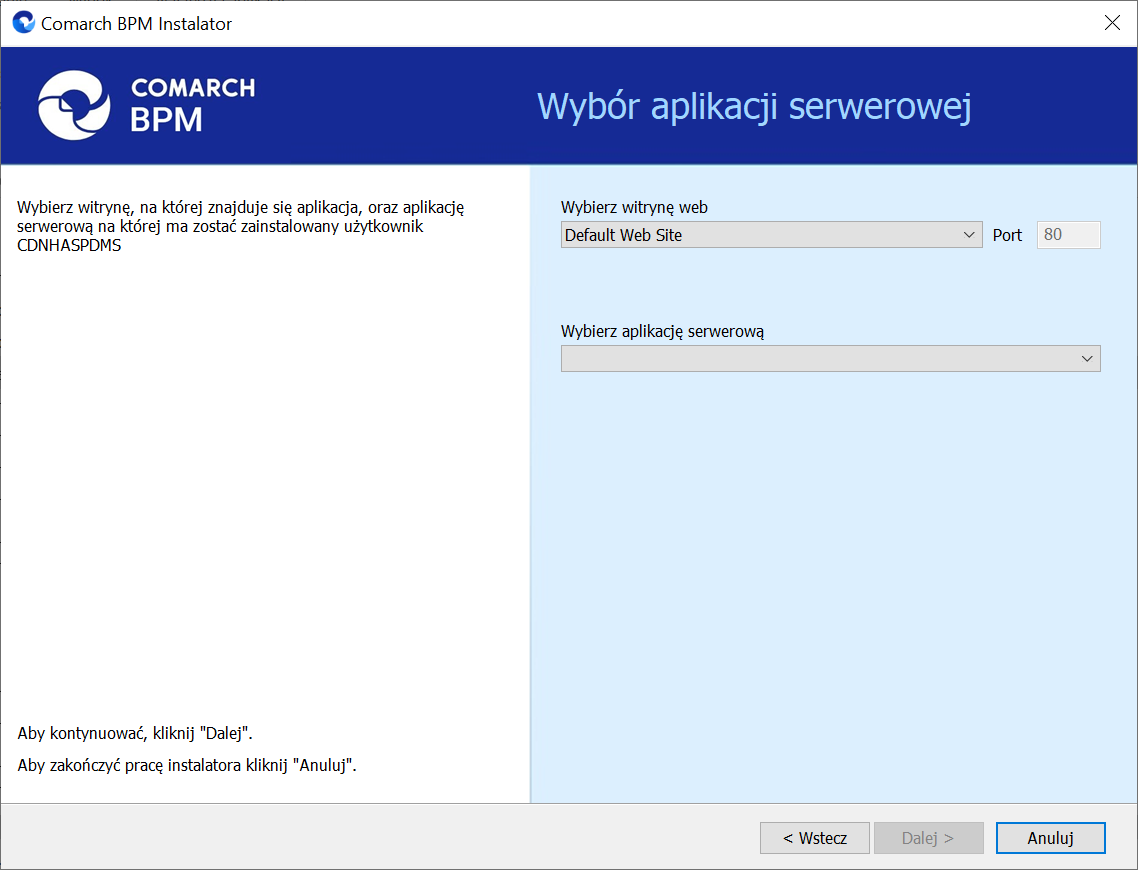Click the Comarch BPM title bar icon
The width and height of the screenshot is (1138, 870).
click(23, 22)
